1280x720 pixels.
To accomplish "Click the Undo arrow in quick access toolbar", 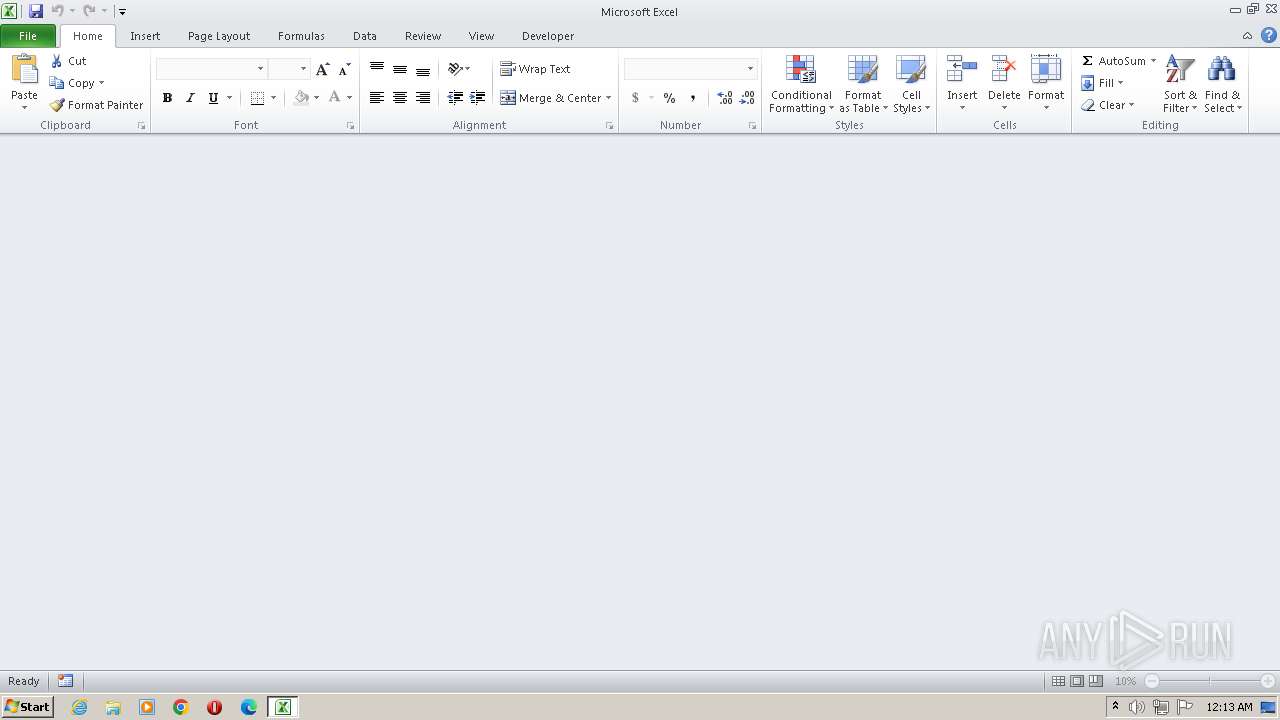I will [57, 11].
